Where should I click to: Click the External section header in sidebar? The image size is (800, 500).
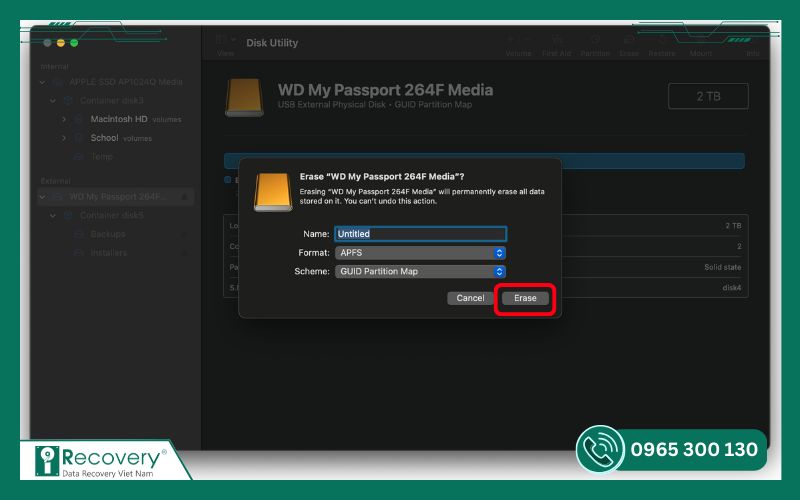click(x=56, y=181)
